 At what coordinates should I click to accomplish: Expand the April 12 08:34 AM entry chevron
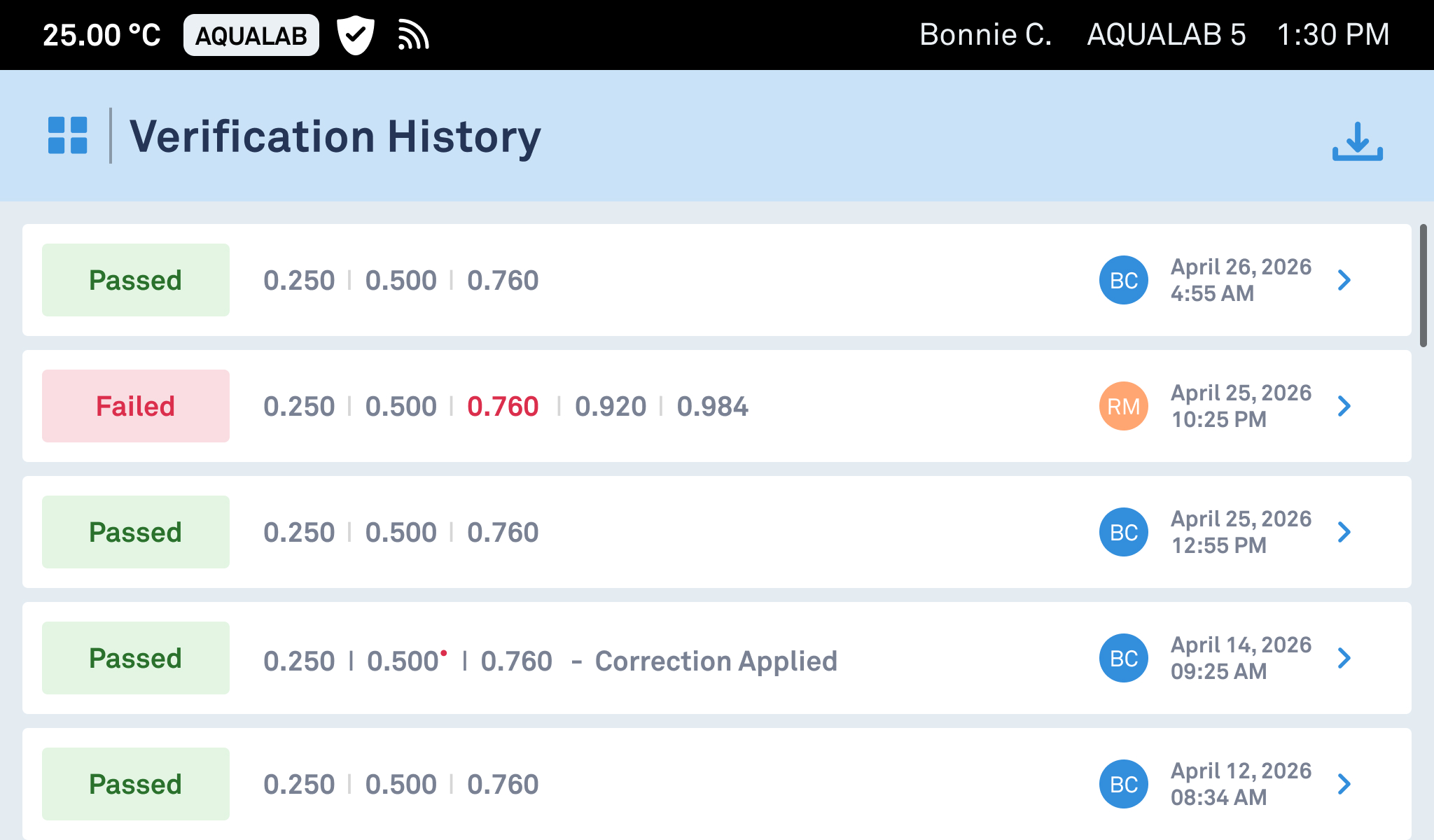tap(1344, 784)
